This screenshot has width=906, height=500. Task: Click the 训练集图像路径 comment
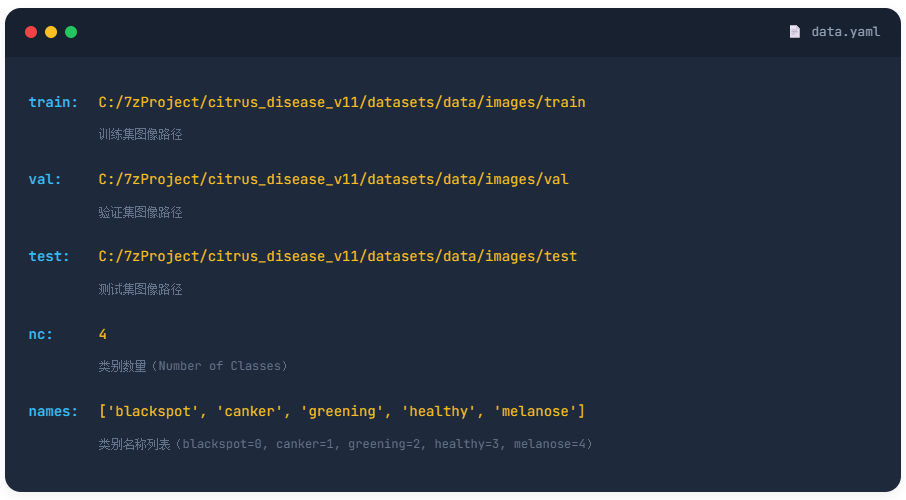coord(140,134)
